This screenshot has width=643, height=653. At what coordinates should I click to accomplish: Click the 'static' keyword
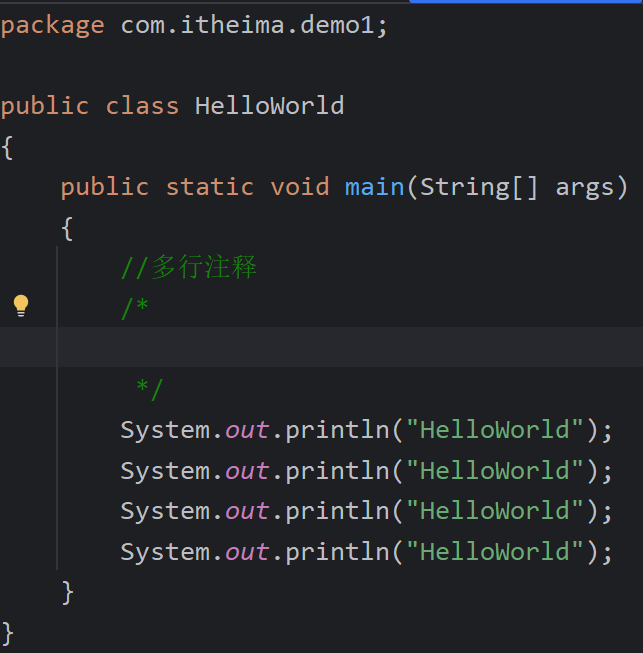coord(210,187)
